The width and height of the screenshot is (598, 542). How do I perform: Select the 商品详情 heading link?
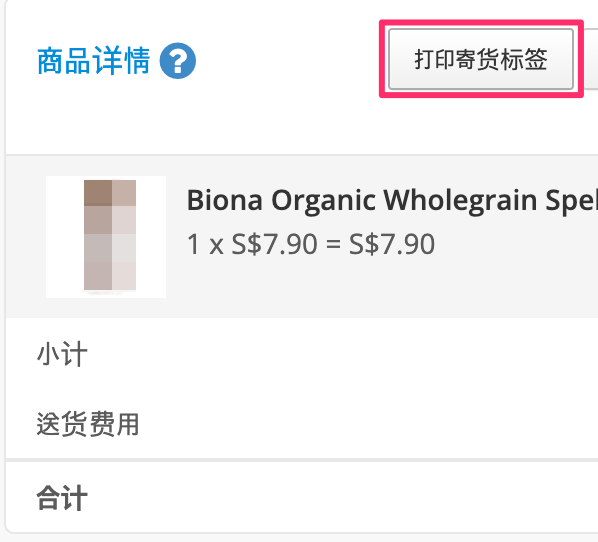pyautogui.click(x=93, y=61)
